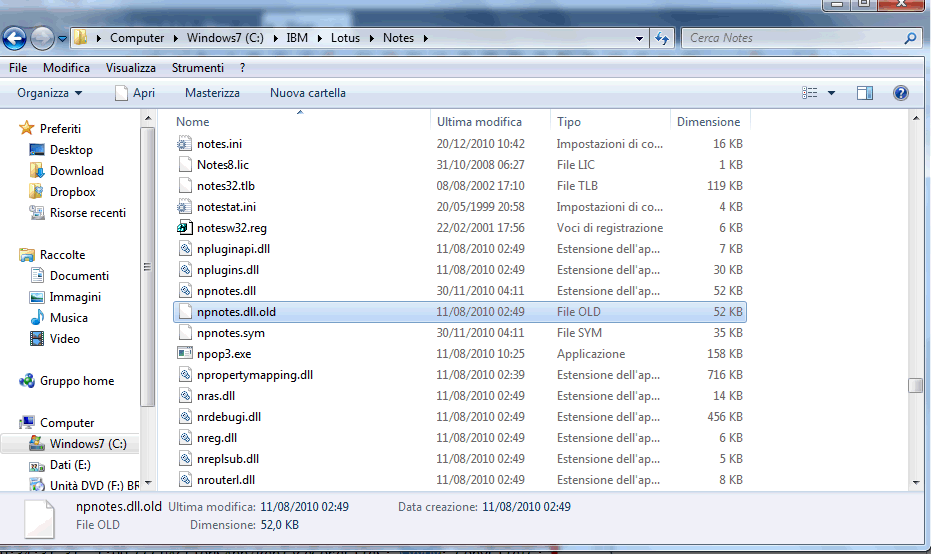Click the IBM breadcrumb in the address bar
This screenshot has height=554, width=931.
pos(297,38)
